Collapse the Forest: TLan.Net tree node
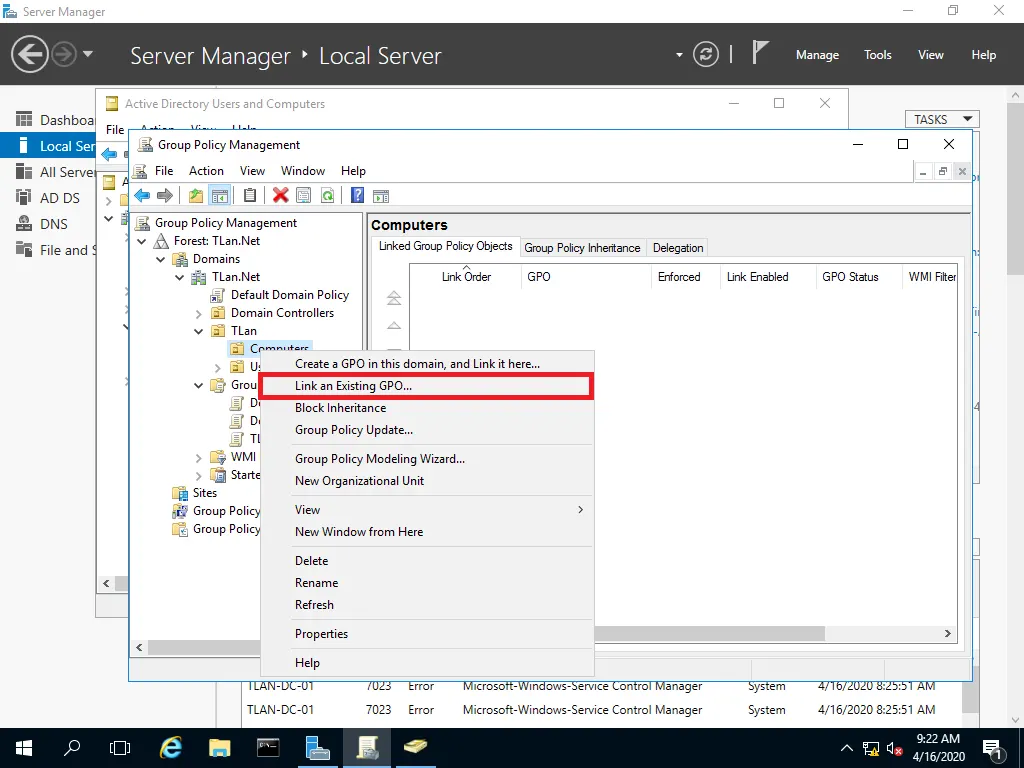 click(x=142, y=241)
